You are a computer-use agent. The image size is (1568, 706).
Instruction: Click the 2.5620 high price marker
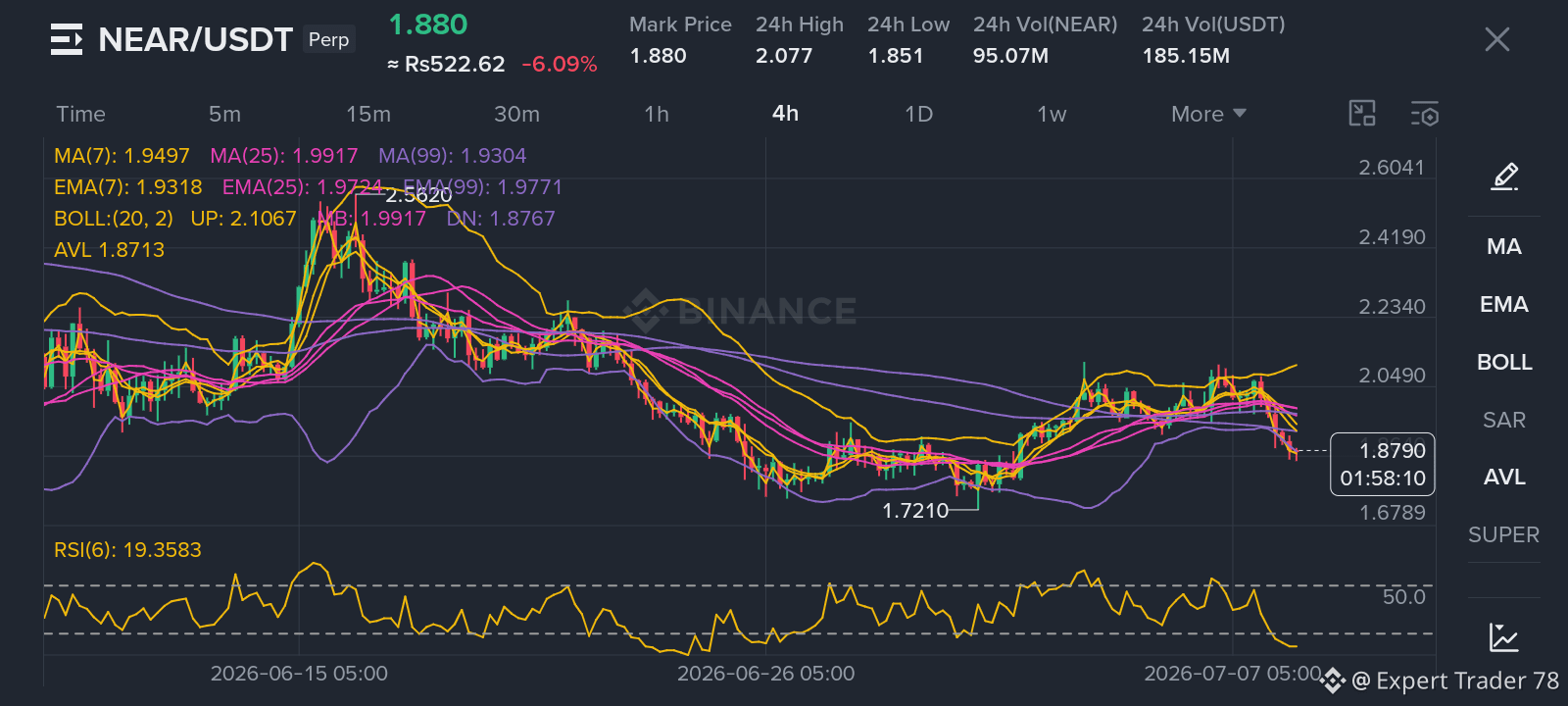418,195
